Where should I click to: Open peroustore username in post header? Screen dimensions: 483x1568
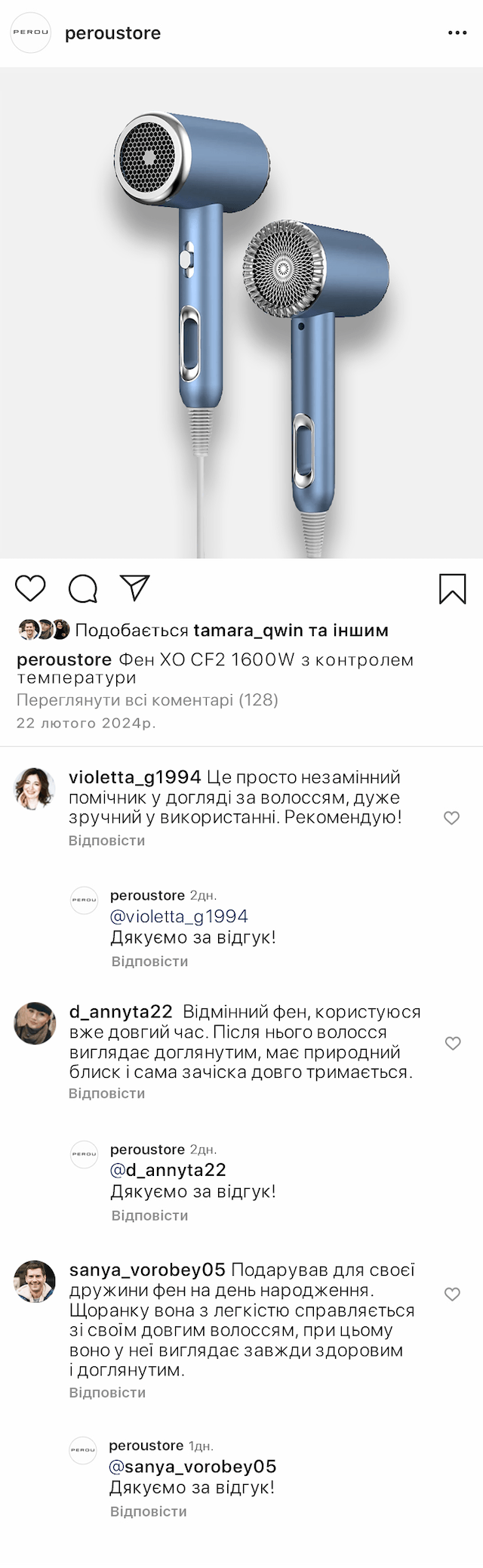click(x=112, y=33)
